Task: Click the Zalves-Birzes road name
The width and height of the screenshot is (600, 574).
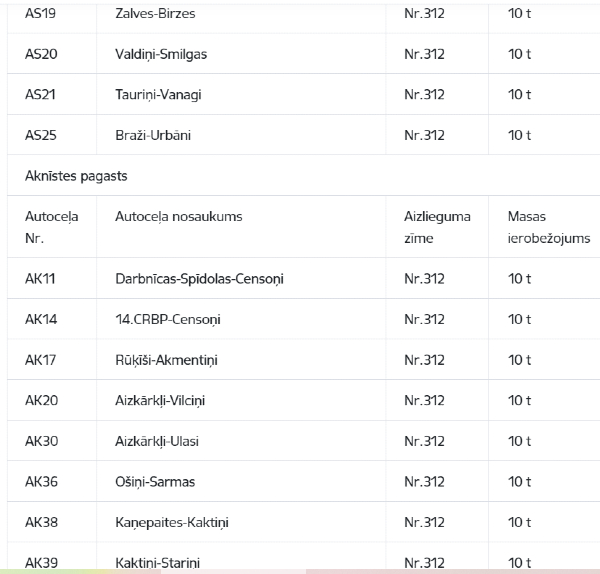Action: (x=155, y=14)
